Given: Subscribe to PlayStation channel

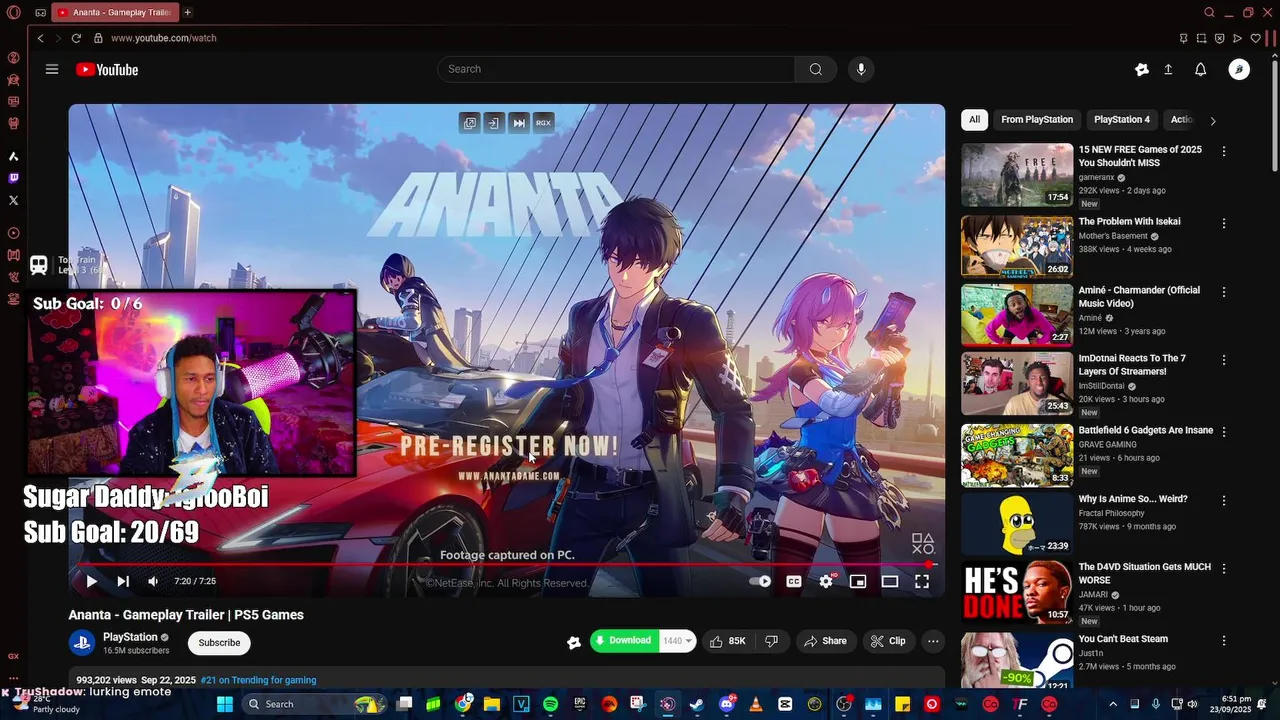Looking at the screenshot, I should tap(219, 643).
